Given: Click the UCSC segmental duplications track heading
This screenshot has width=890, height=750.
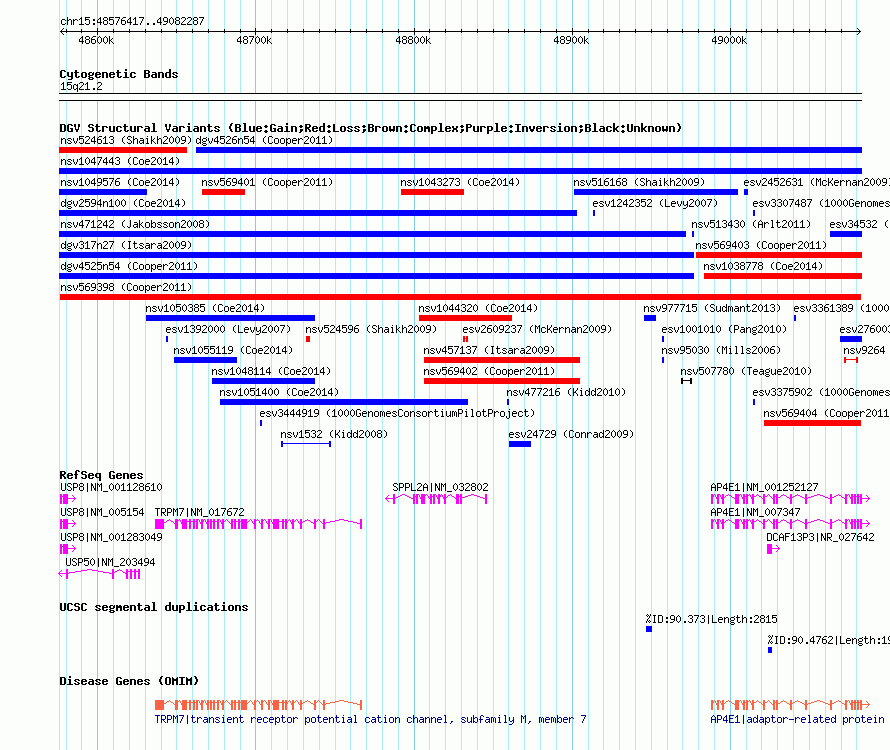Looking at the screenshot, I should (154, 607).
